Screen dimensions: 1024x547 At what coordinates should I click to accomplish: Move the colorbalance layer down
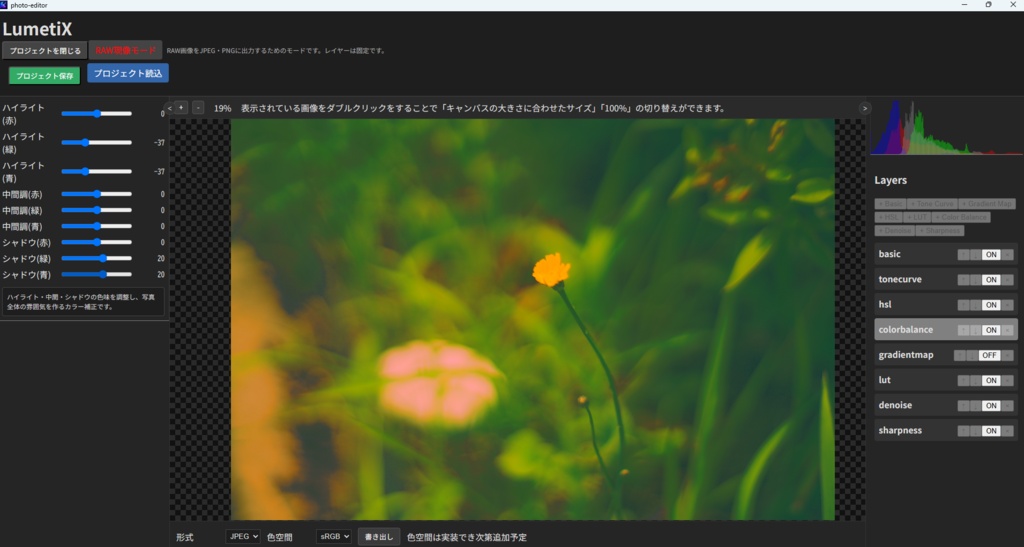(975, 330)
